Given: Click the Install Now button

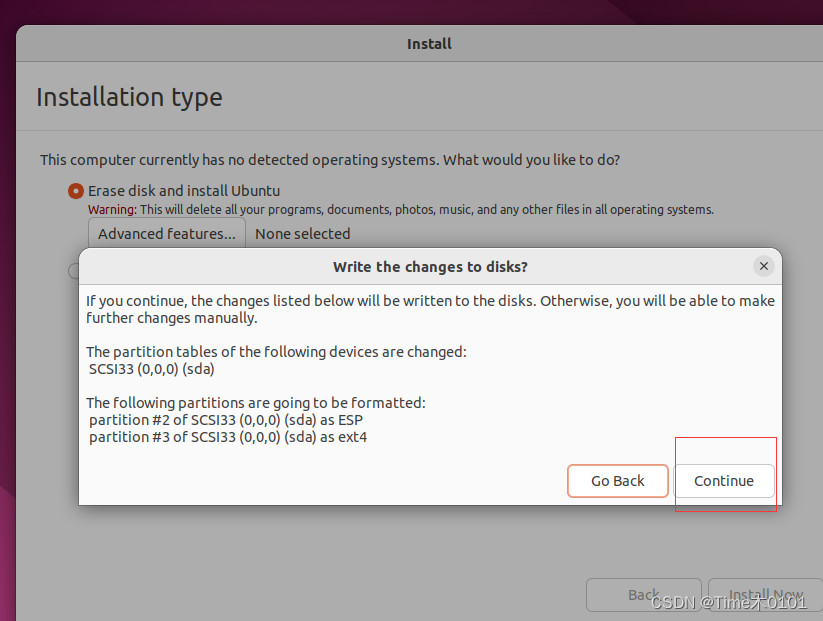Looking at the screenshot, I should [x=766, y=595].
